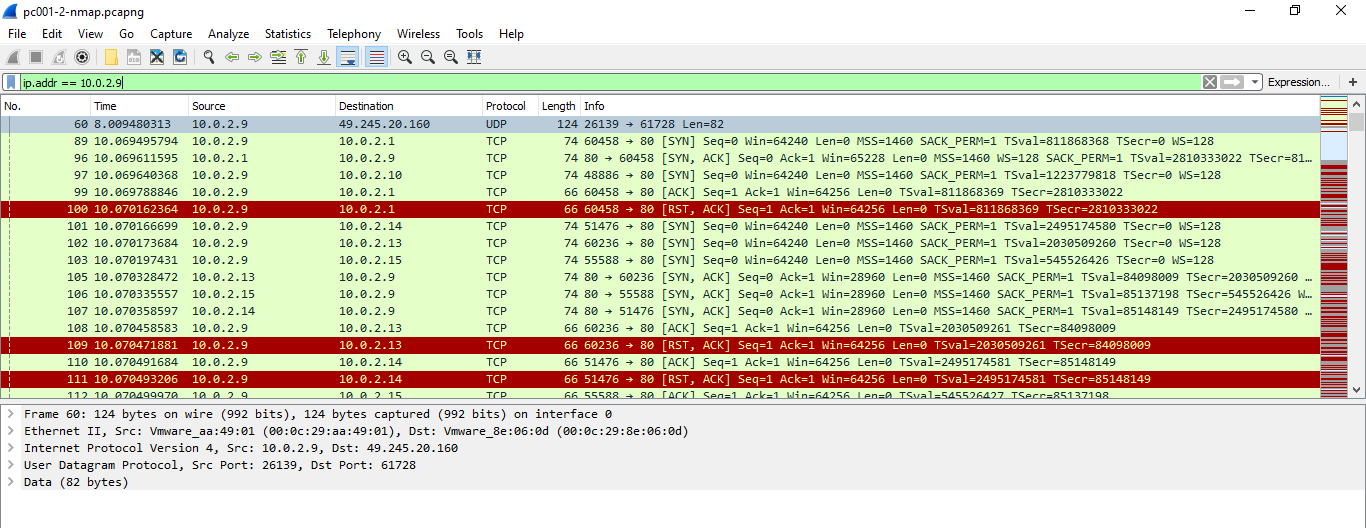The image size is (1366, 528).
Task: Expand the User Datagram Protocol tree item
Action: [x=10, y=465]
